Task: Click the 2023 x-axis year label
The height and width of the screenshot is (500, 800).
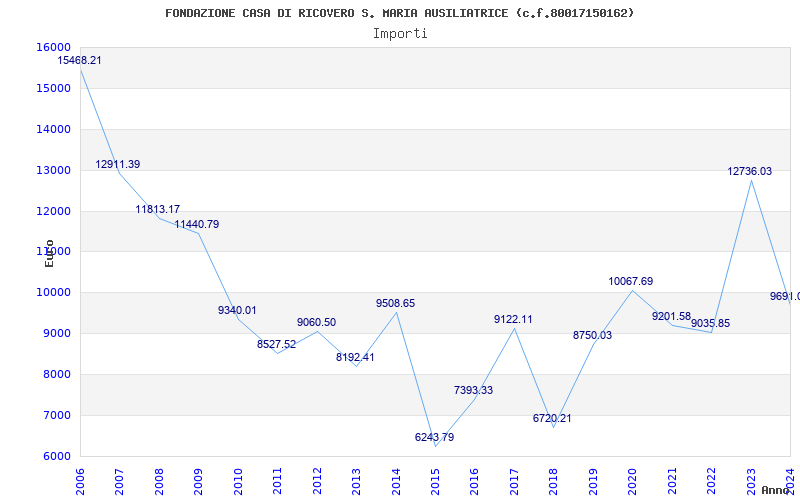Action: [752, 482]
